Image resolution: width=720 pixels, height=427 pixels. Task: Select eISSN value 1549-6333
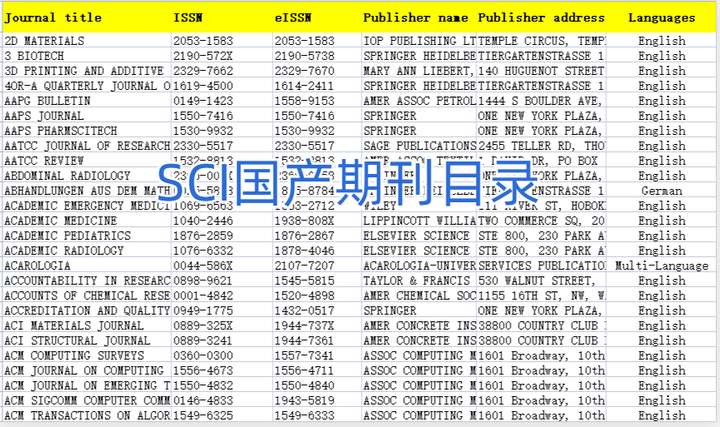pyautogui.click(x=317, y=416)
